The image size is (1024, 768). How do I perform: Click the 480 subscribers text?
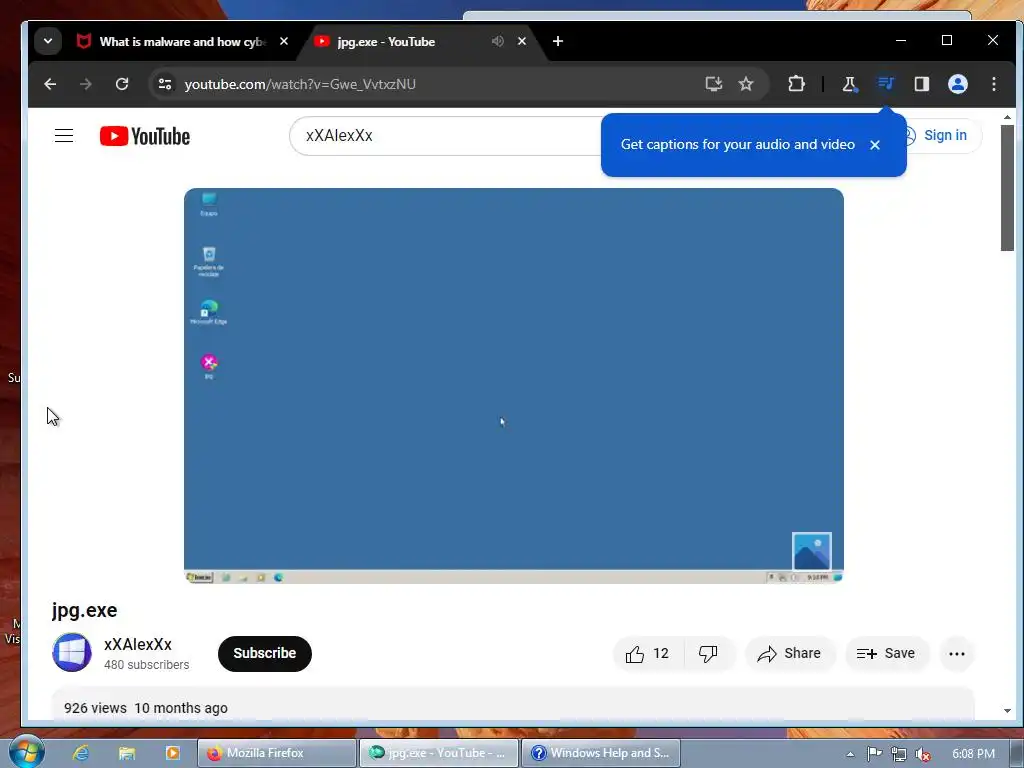coord(146,665)
